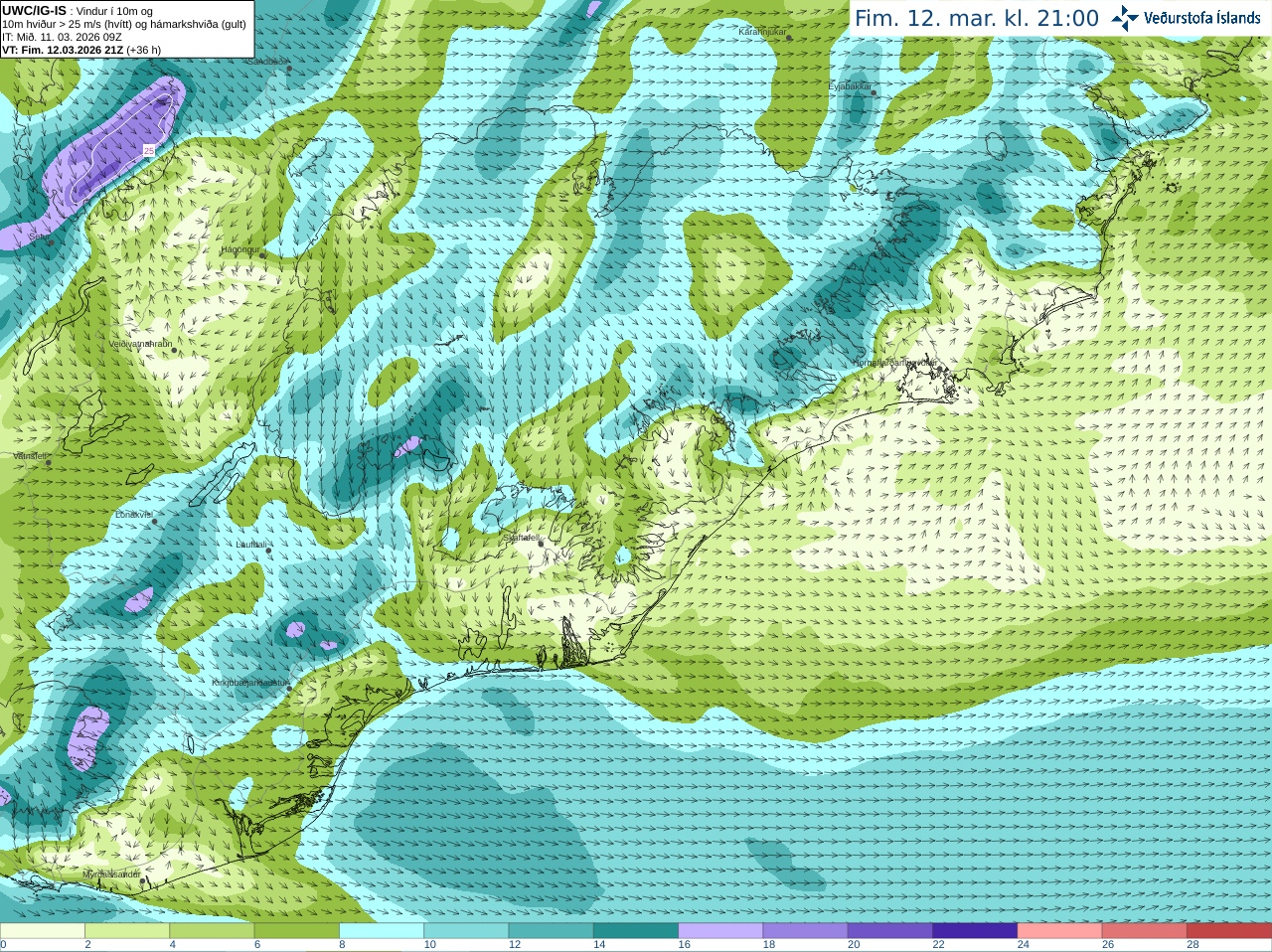1272x952 pixels.
Task: Click the initial time IT: Mið. 11. 03. 2026 09Z
Action: (x=63, y=37)
